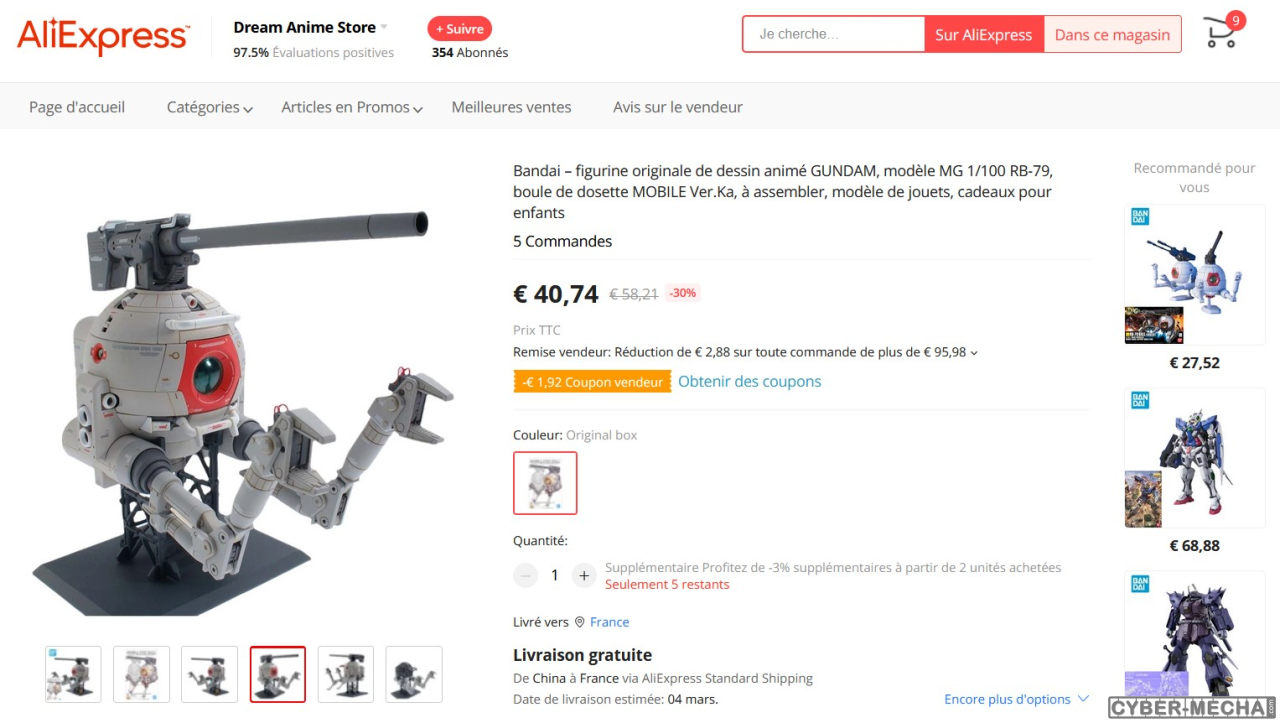The image size is (1280, 723).
Task: Show Encore plus d'options shipping choices
Action: pyautogui.click(x=1017, y=699)
